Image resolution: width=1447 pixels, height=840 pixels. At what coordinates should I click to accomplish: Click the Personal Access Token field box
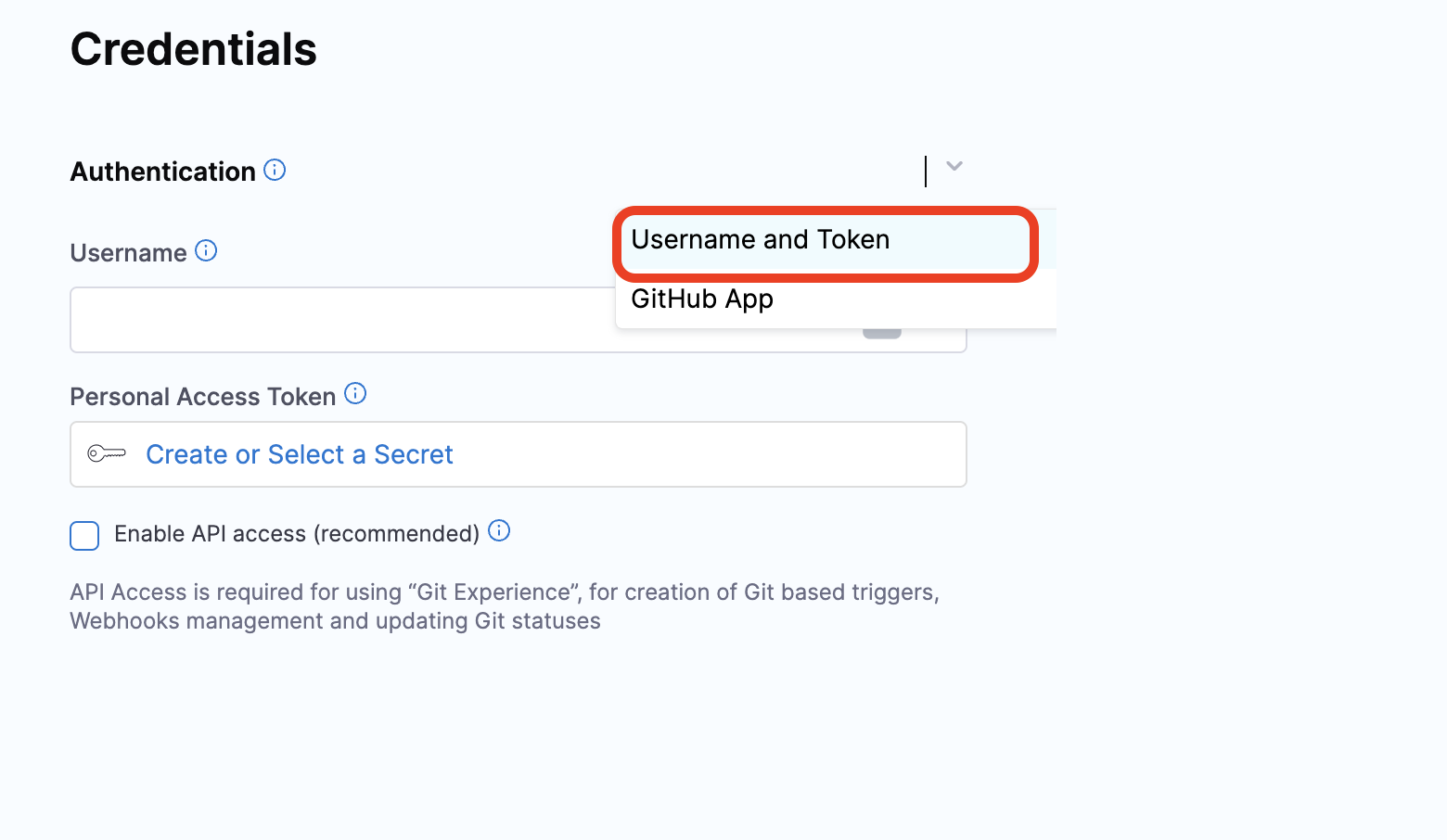[519, 454]
